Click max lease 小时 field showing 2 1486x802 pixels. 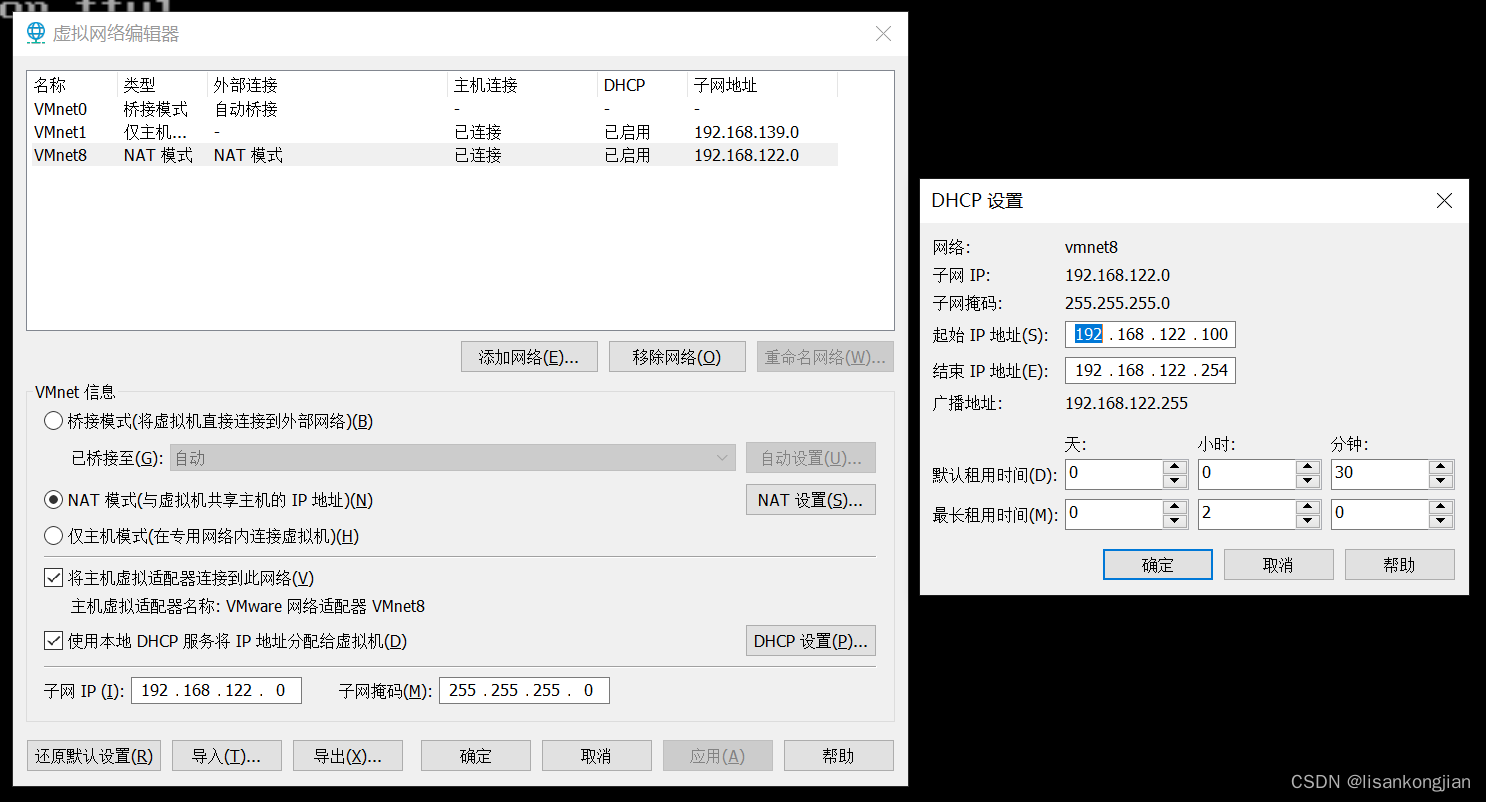coord(1247,514)
